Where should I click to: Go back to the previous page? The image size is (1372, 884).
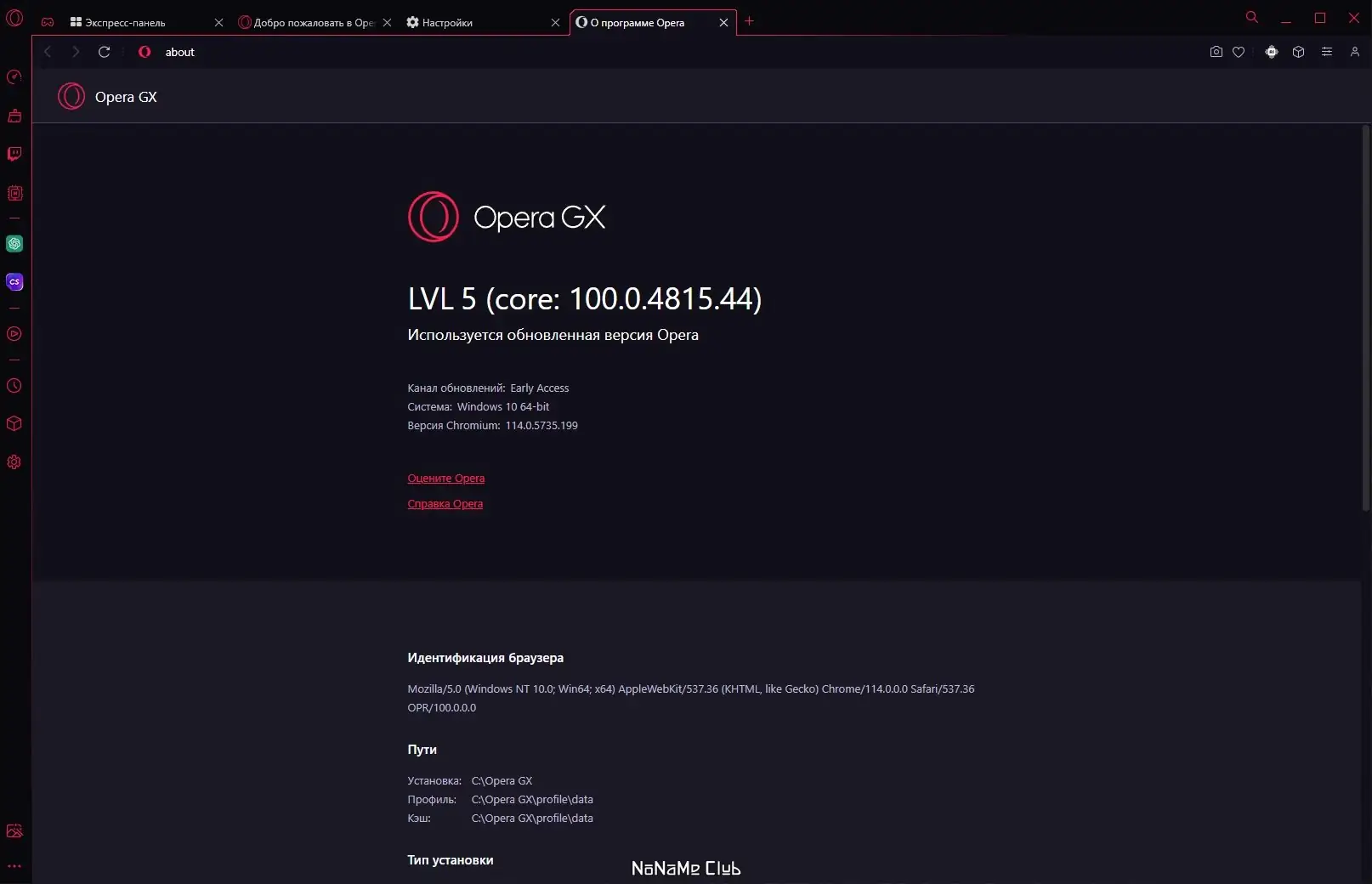click(x=48, y=52)
